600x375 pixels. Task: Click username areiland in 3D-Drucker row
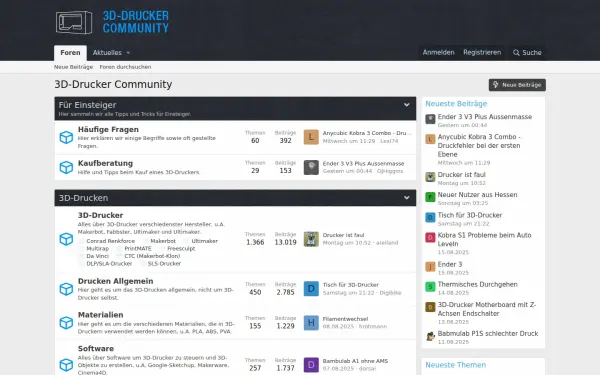387,243
